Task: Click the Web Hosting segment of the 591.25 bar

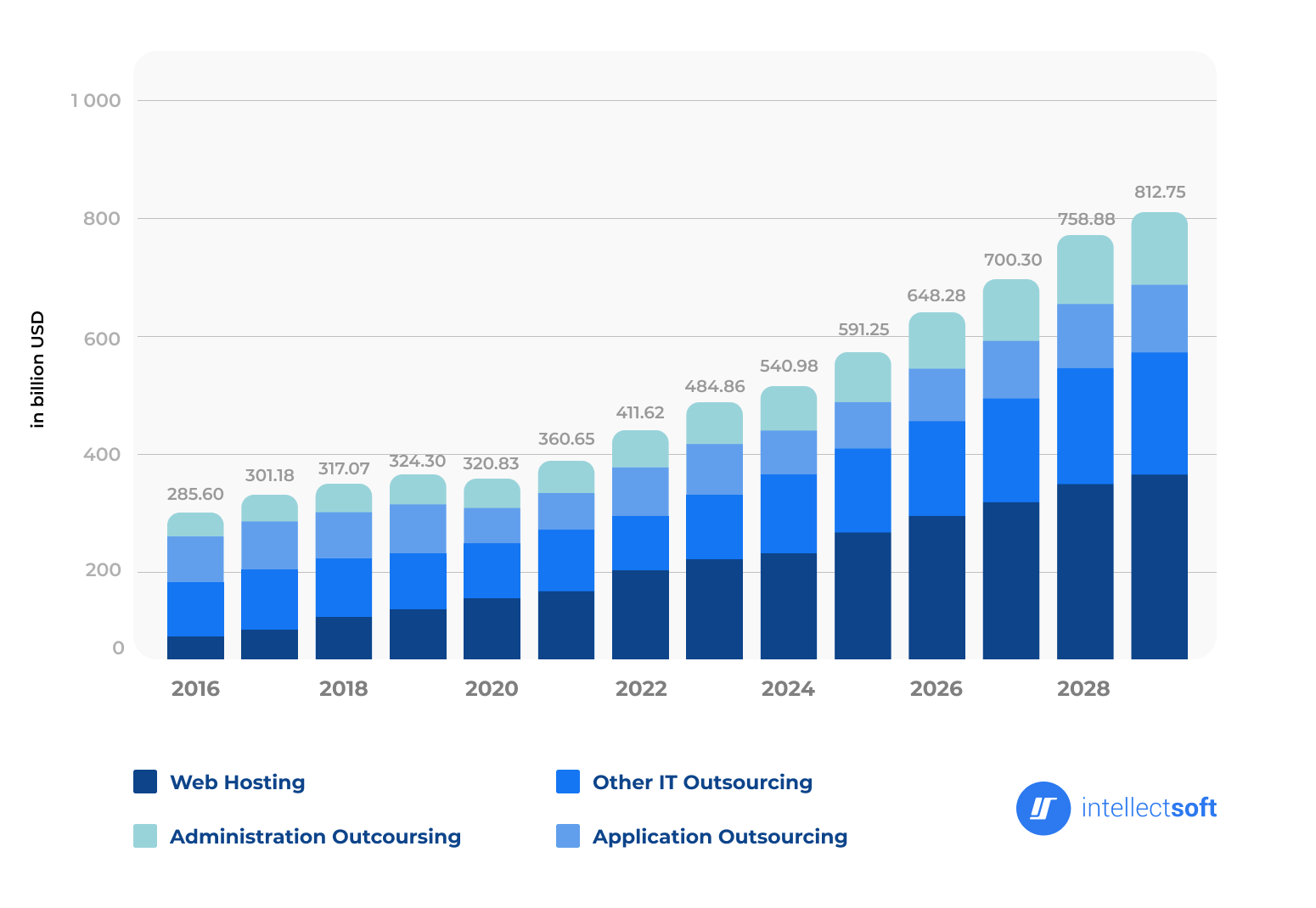Action: point(863,596)
